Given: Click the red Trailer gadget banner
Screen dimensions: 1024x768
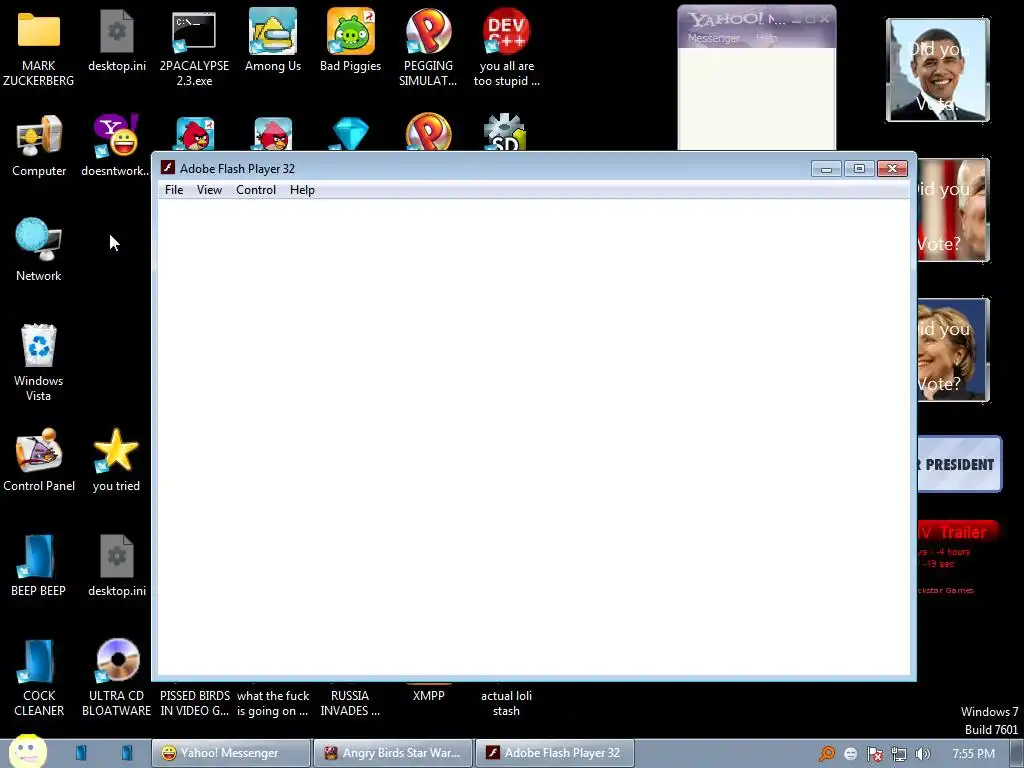Looking at the screenshot, I should click(x=958, y=532).
